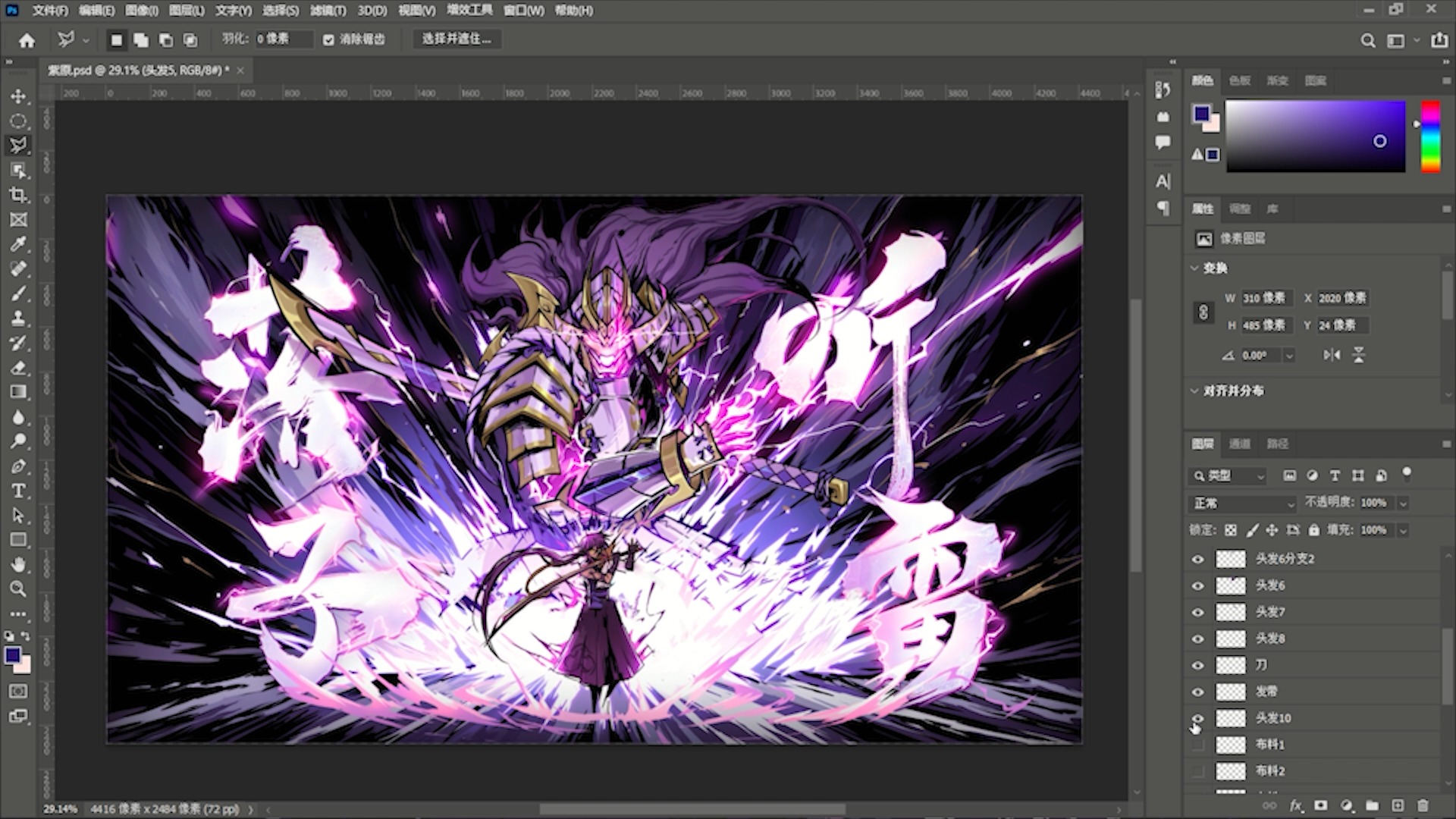The width and height of the screenshot is (1456, 819).
Task: Open the fill 填充 dropdown arrow
Action: (1404, 530)
